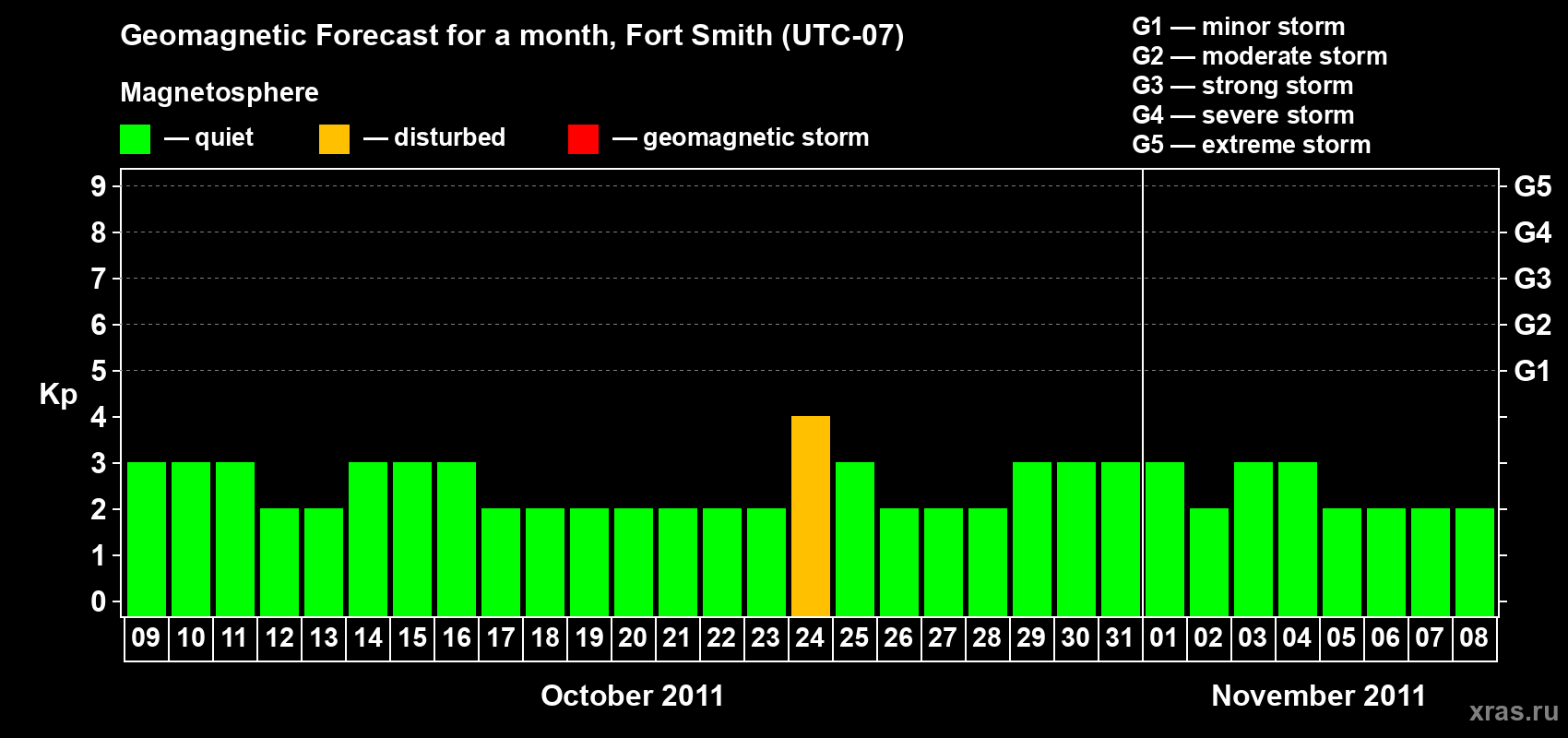
Task: Select the green bar for November 04
Action: pyautogui.click(x=1298, y=539)
